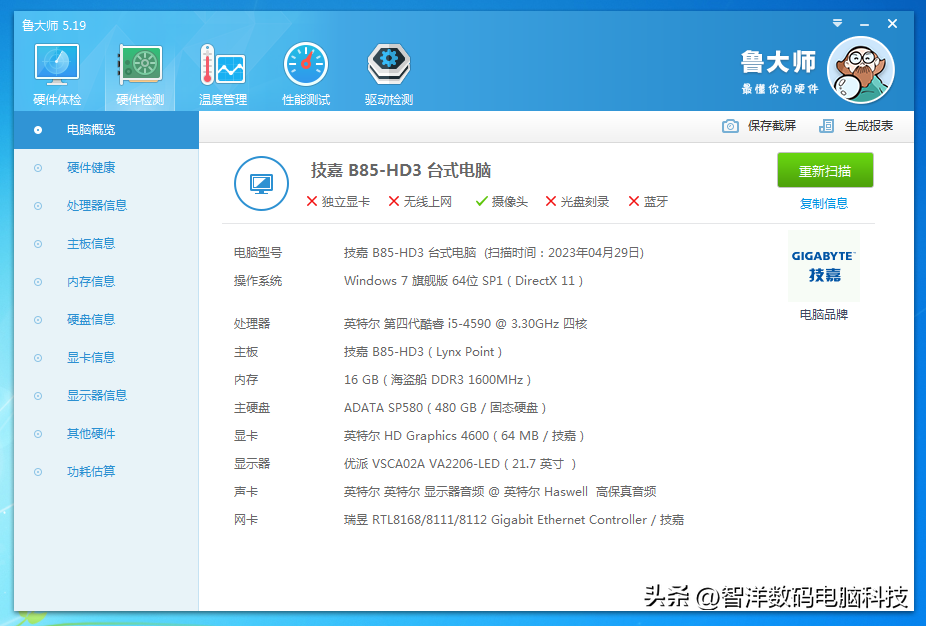Click the 保存截屏 camera icon
The height and width of the screenshot is (626, 926).
(x=730, y=126)
